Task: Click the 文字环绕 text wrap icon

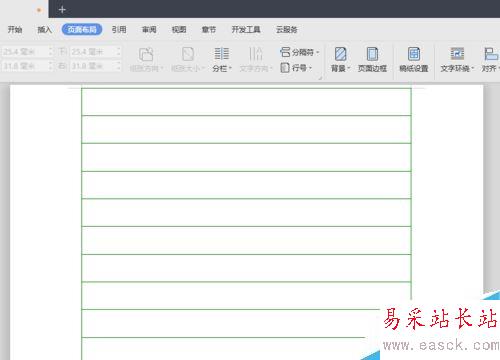Action: click(457, 54)
